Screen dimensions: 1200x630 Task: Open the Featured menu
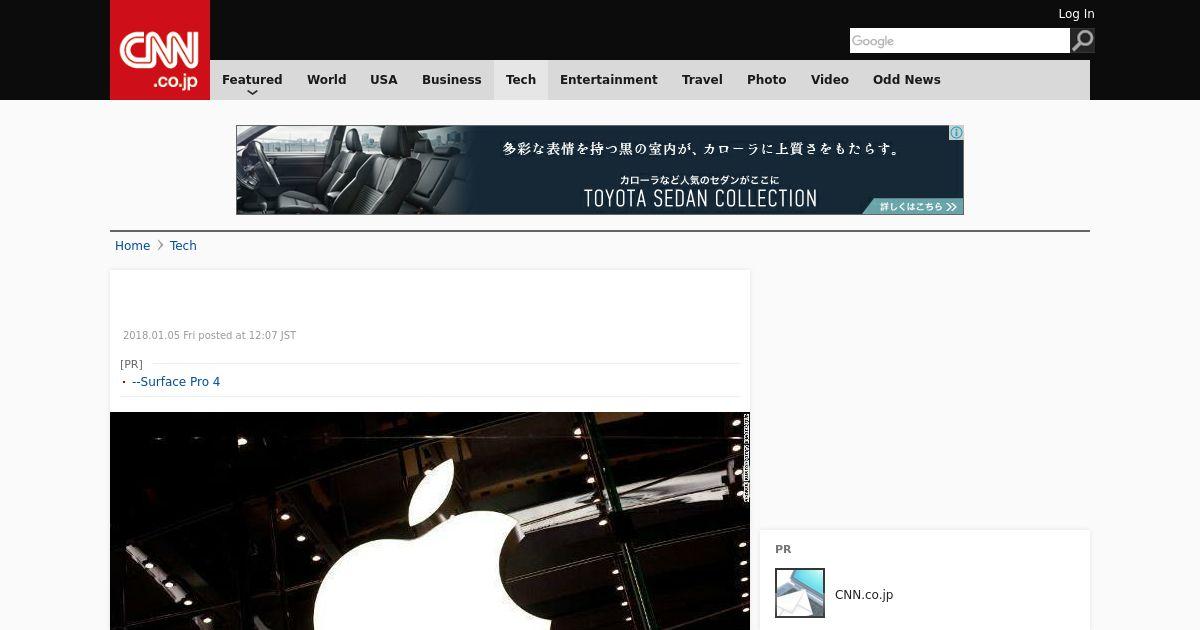click(x=252, y=80)
